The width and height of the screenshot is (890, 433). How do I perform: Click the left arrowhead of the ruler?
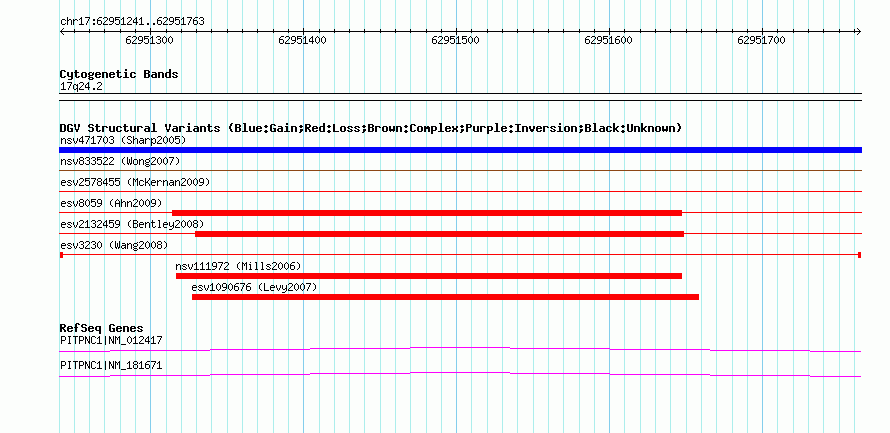(62, 31)
